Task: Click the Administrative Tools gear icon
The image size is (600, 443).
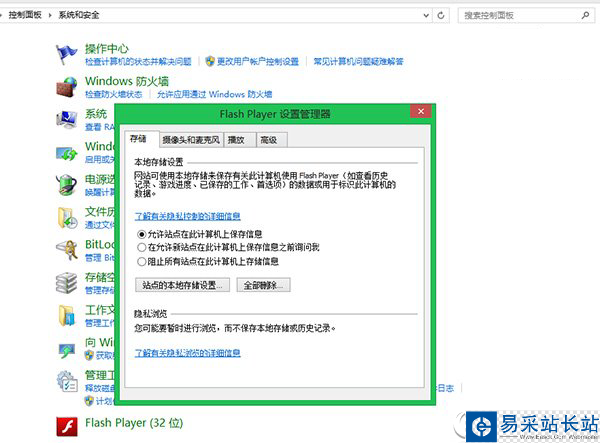Action: click(x=67, y=381)
